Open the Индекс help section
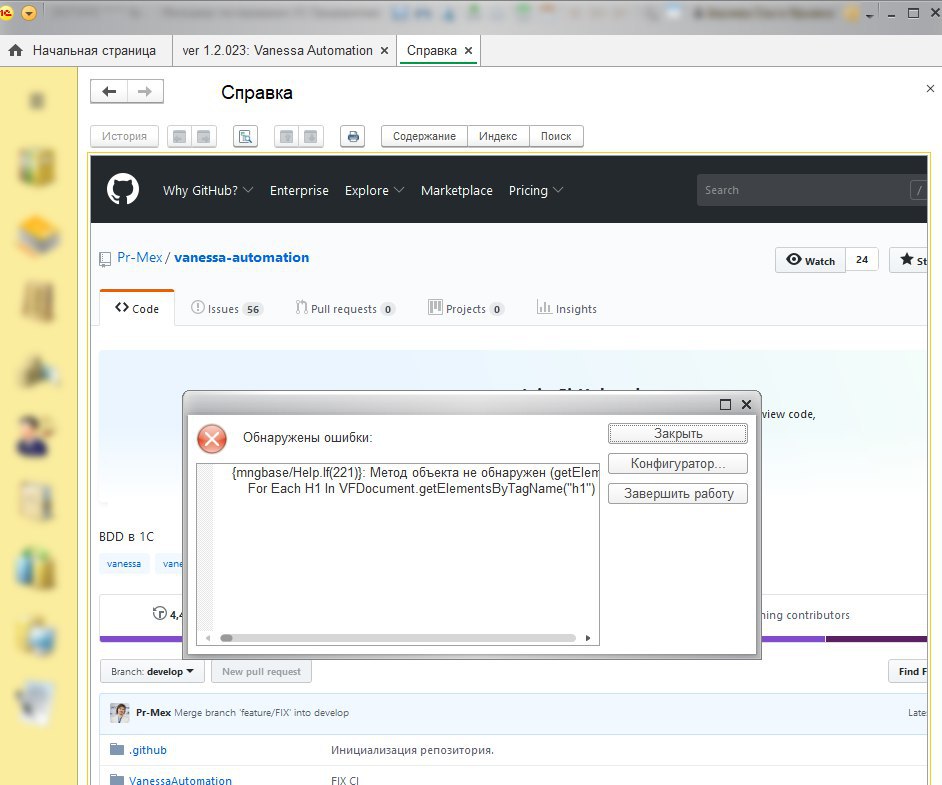942x785 pixels. point(498,136)
